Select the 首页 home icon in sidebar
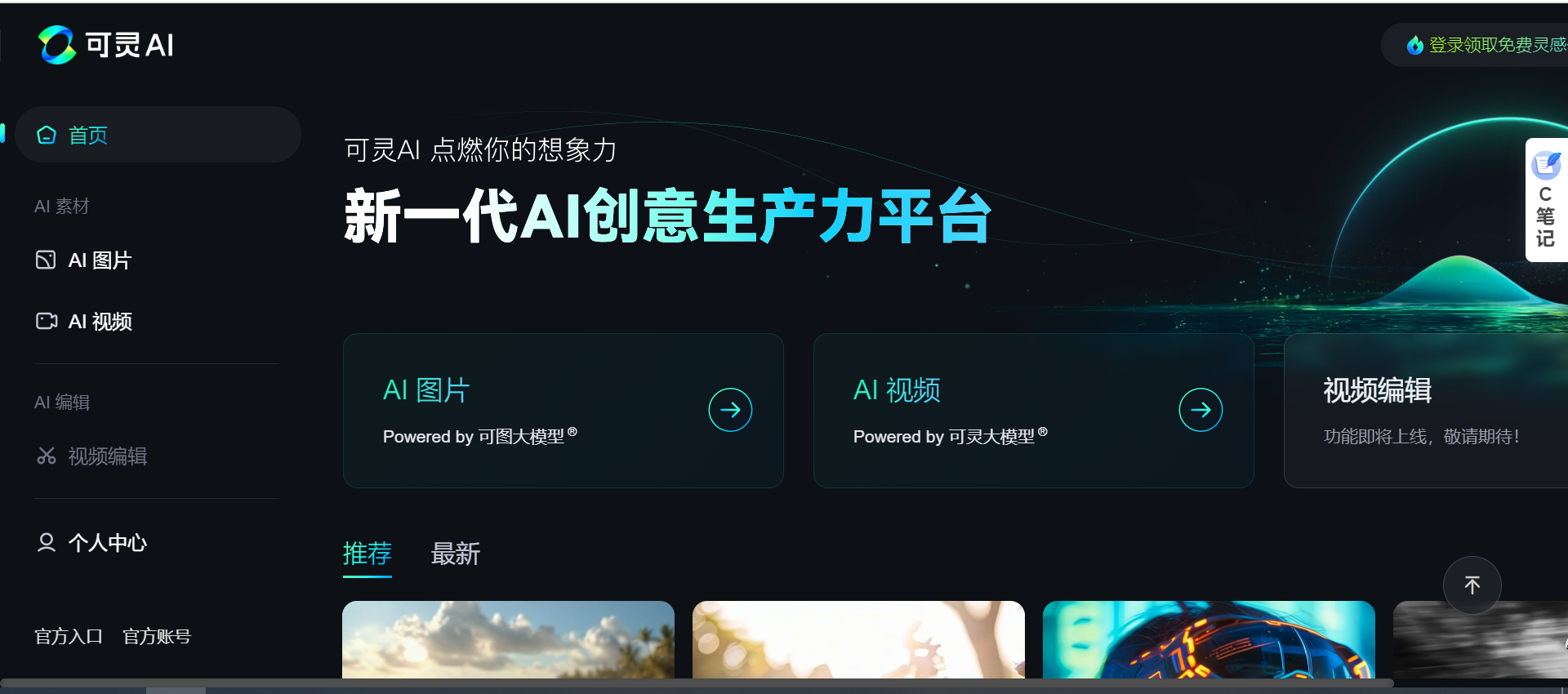This screenshot has height=694, width=1568. point(47,135)
